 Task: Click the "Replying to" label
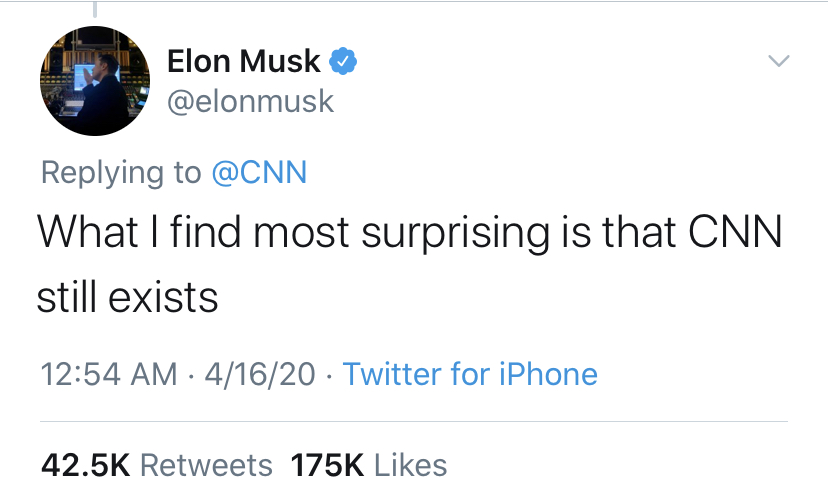(x=121, y=172)
